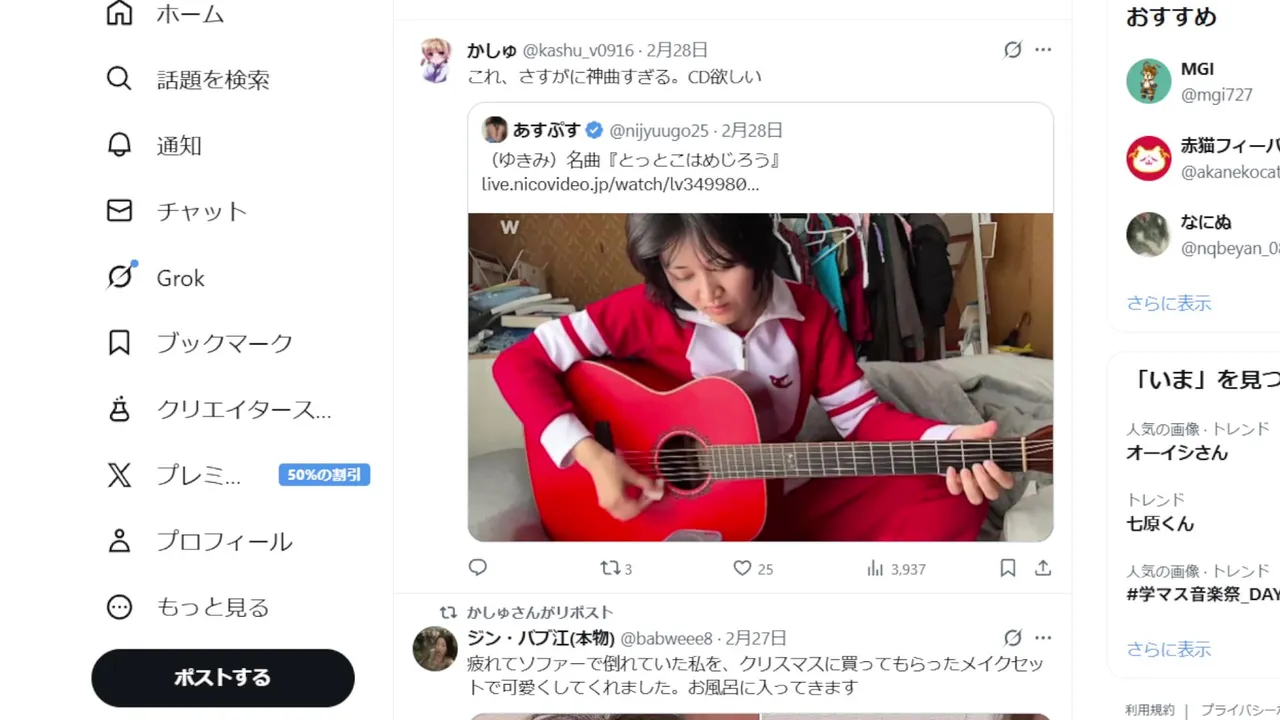1280x720 pixels.
Task: Open the more menu on かしゅ's post
Action: click(x=1043, y=49)
